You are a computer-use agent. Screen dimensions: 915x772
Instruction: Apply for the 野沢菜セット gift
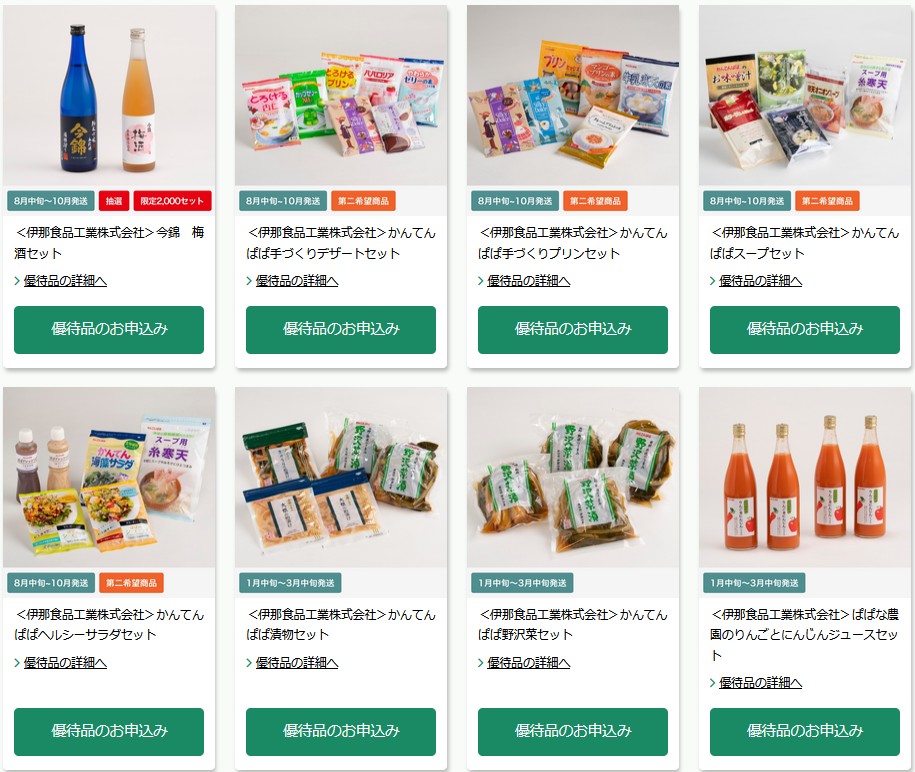[573, 732]
